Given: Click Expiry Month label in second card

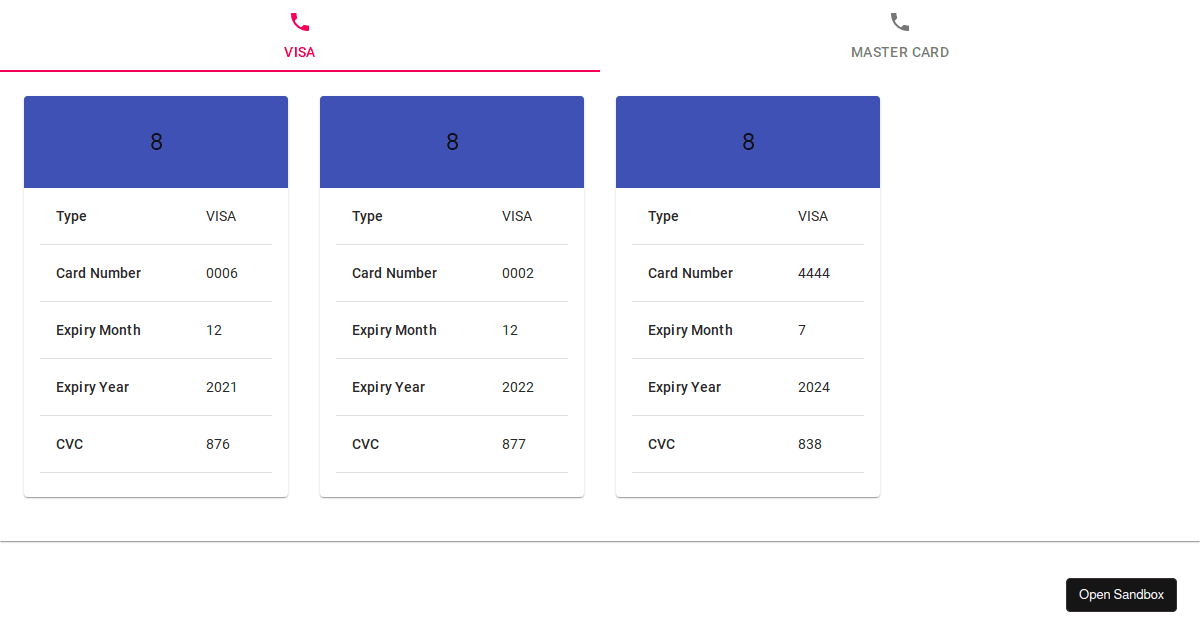Looking at the screenshot, I should (x=394, y=330).
